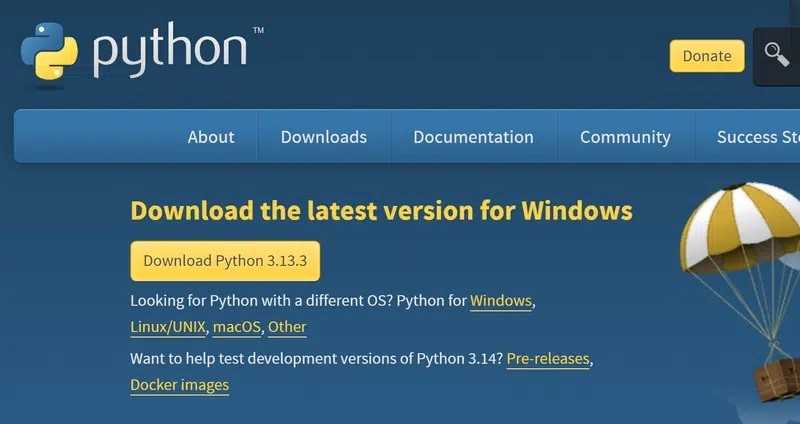The height and width of the screenshot is (424, 800).
Task: Open the Downloads navigation menu
Action: 323,137
